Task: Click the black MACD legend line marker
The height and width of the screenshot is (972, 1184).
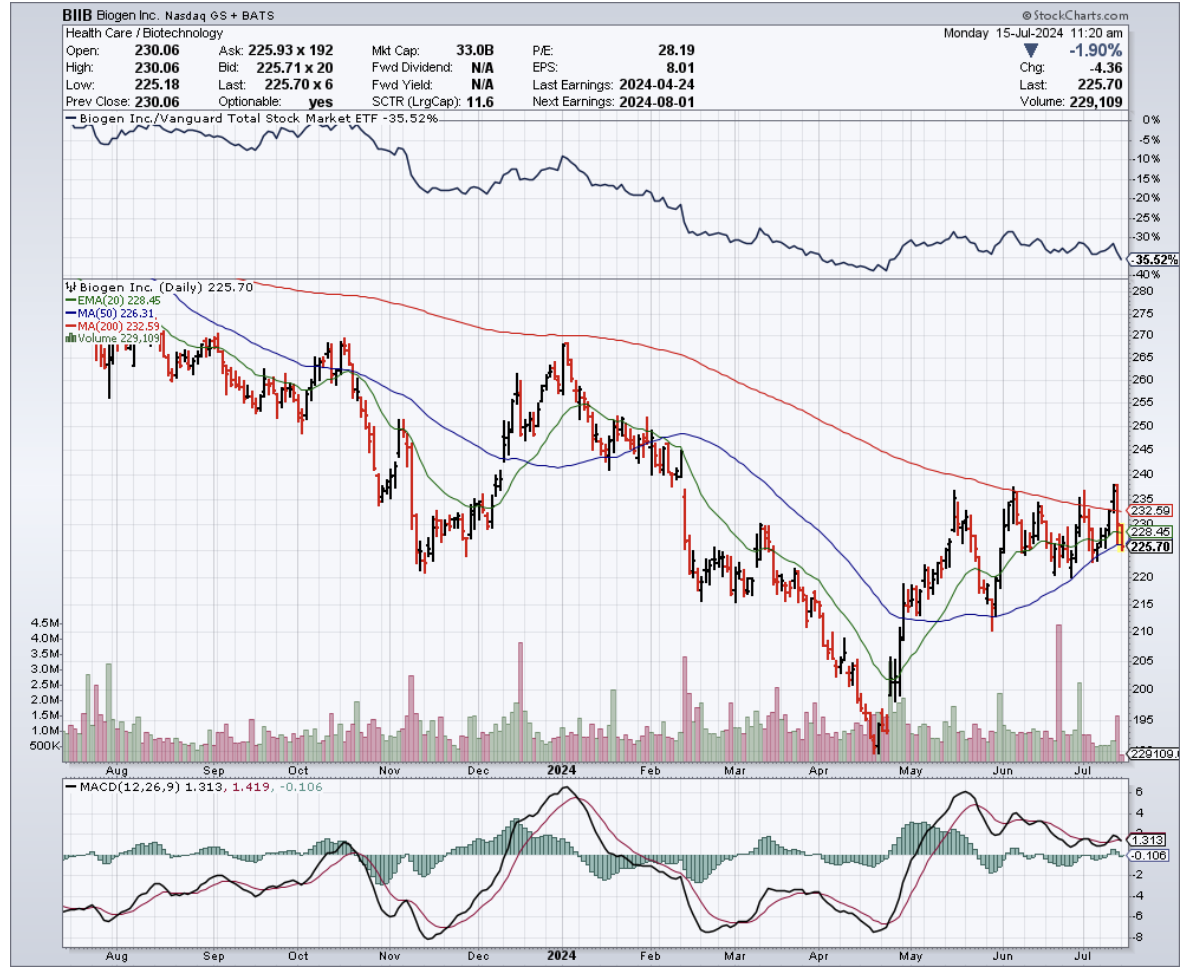Action: click(x=70, y=788)
